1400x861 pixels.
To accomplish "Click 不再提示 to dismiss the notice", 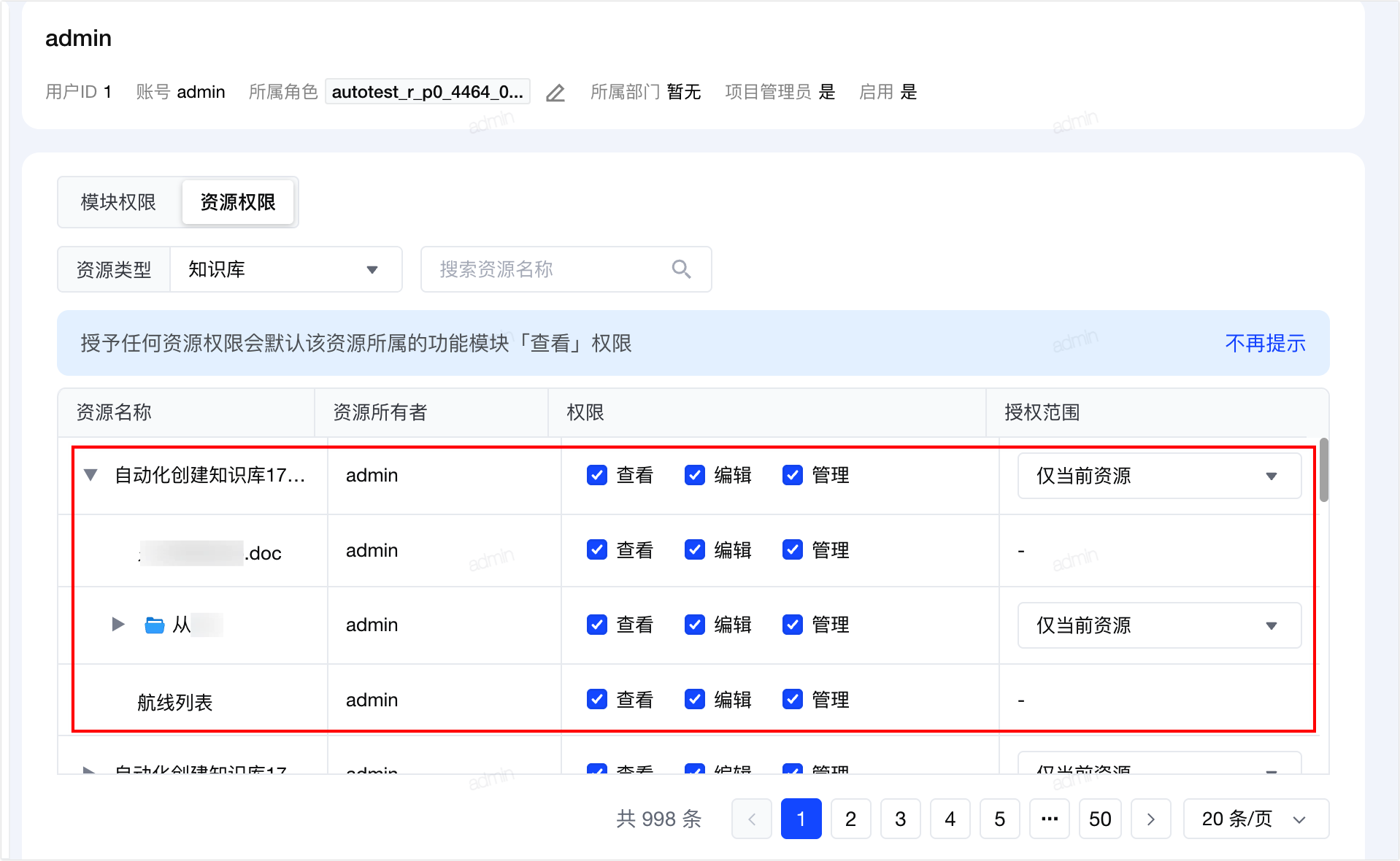I will click(x=1265, y=343).
